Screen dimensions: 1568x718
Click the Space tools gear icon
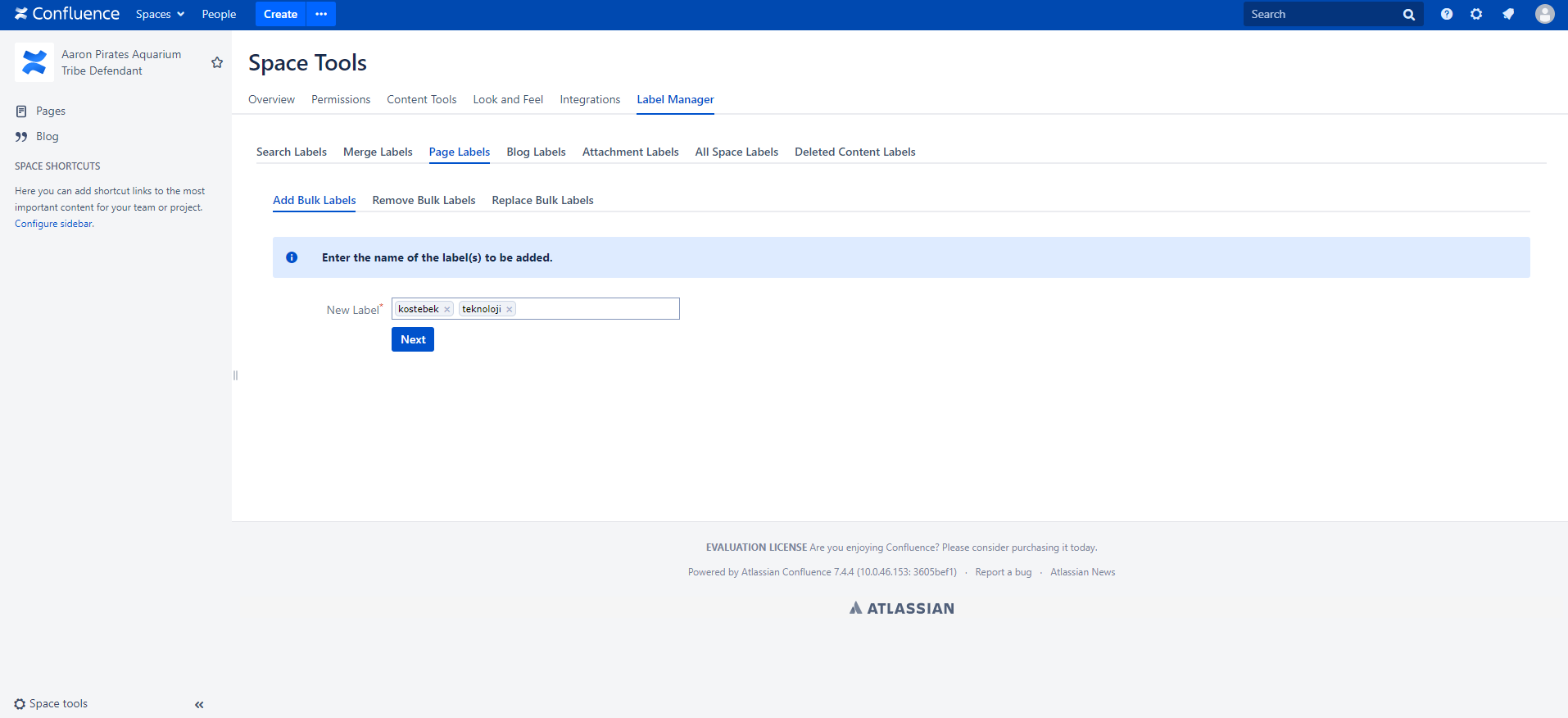point(20,704)
